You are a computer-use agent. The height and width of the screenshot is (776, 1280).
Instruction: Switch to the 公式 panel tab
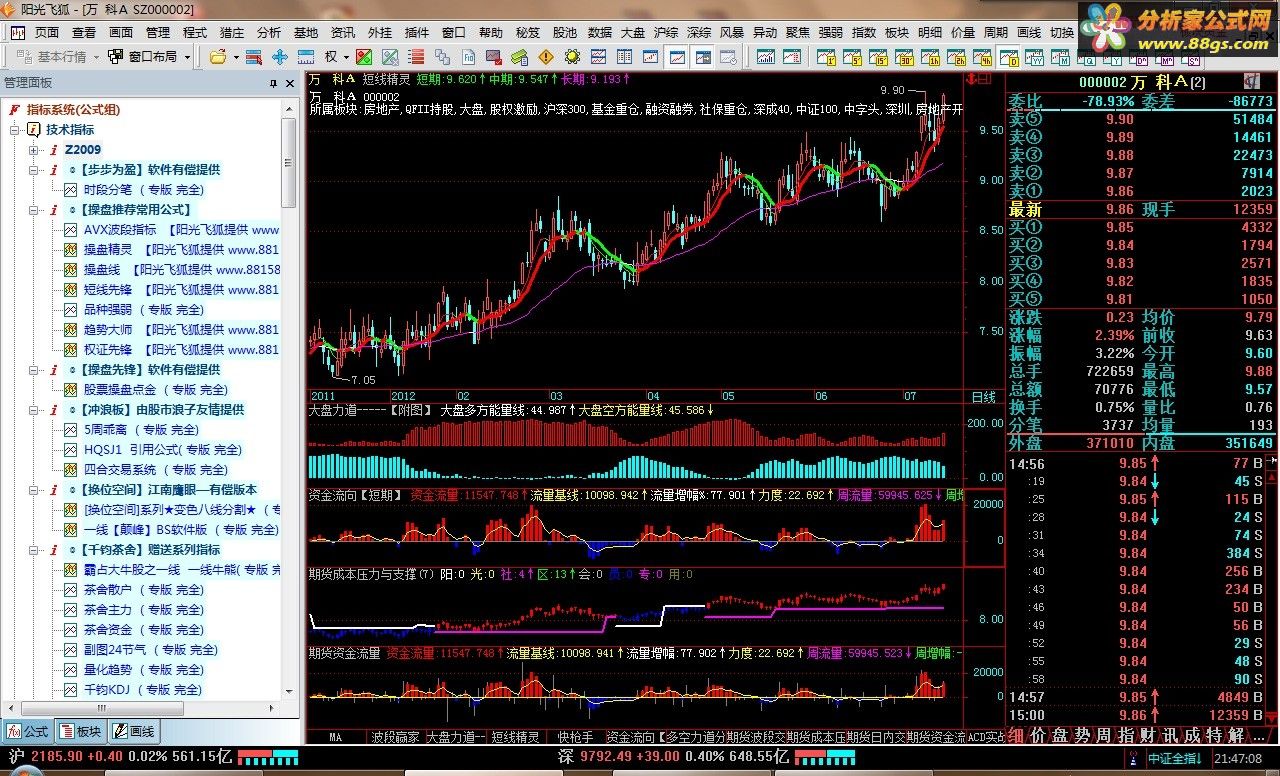point(28,731)
